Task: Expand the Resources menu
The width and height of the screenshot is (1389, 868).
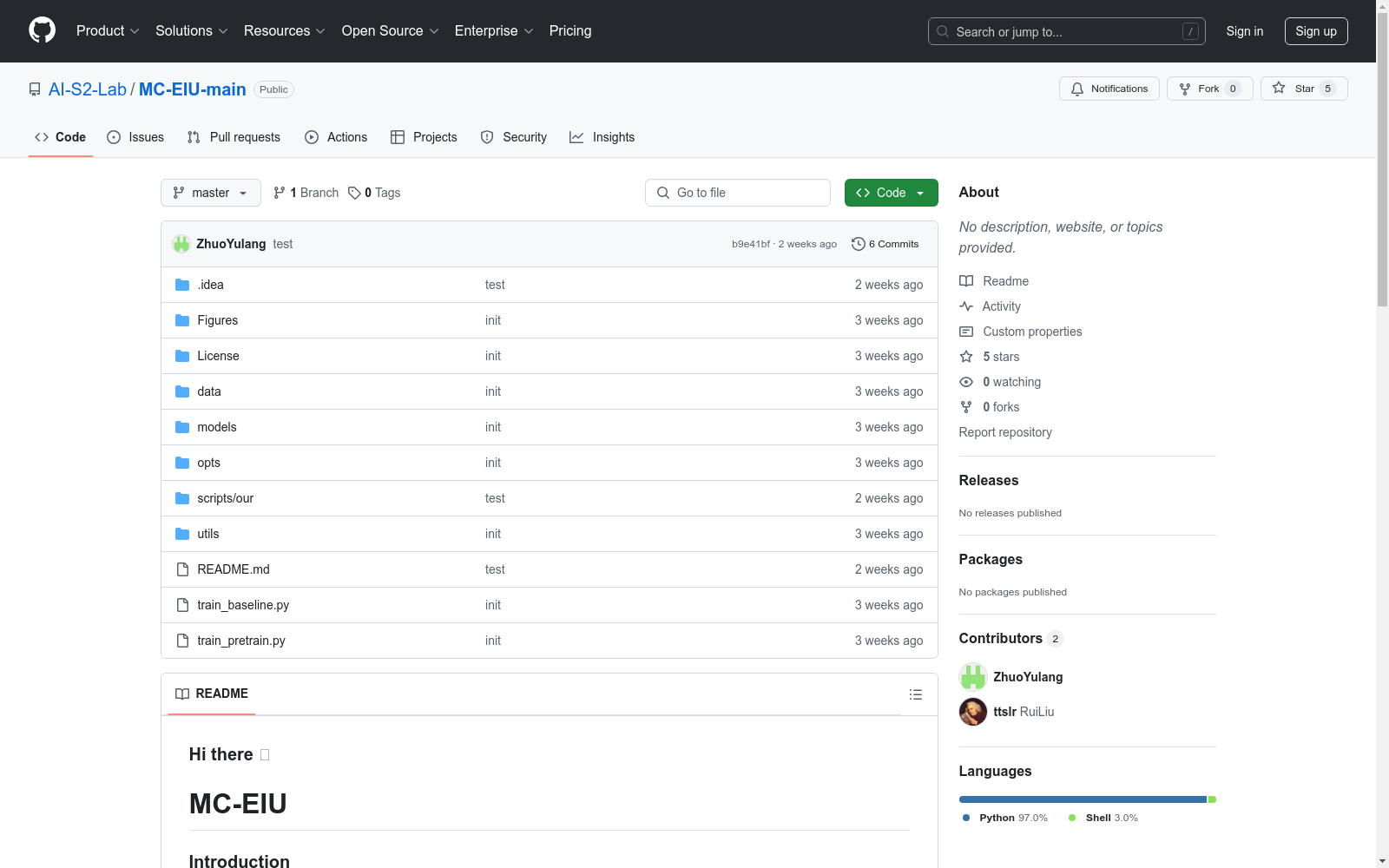Action: (285, 31)
